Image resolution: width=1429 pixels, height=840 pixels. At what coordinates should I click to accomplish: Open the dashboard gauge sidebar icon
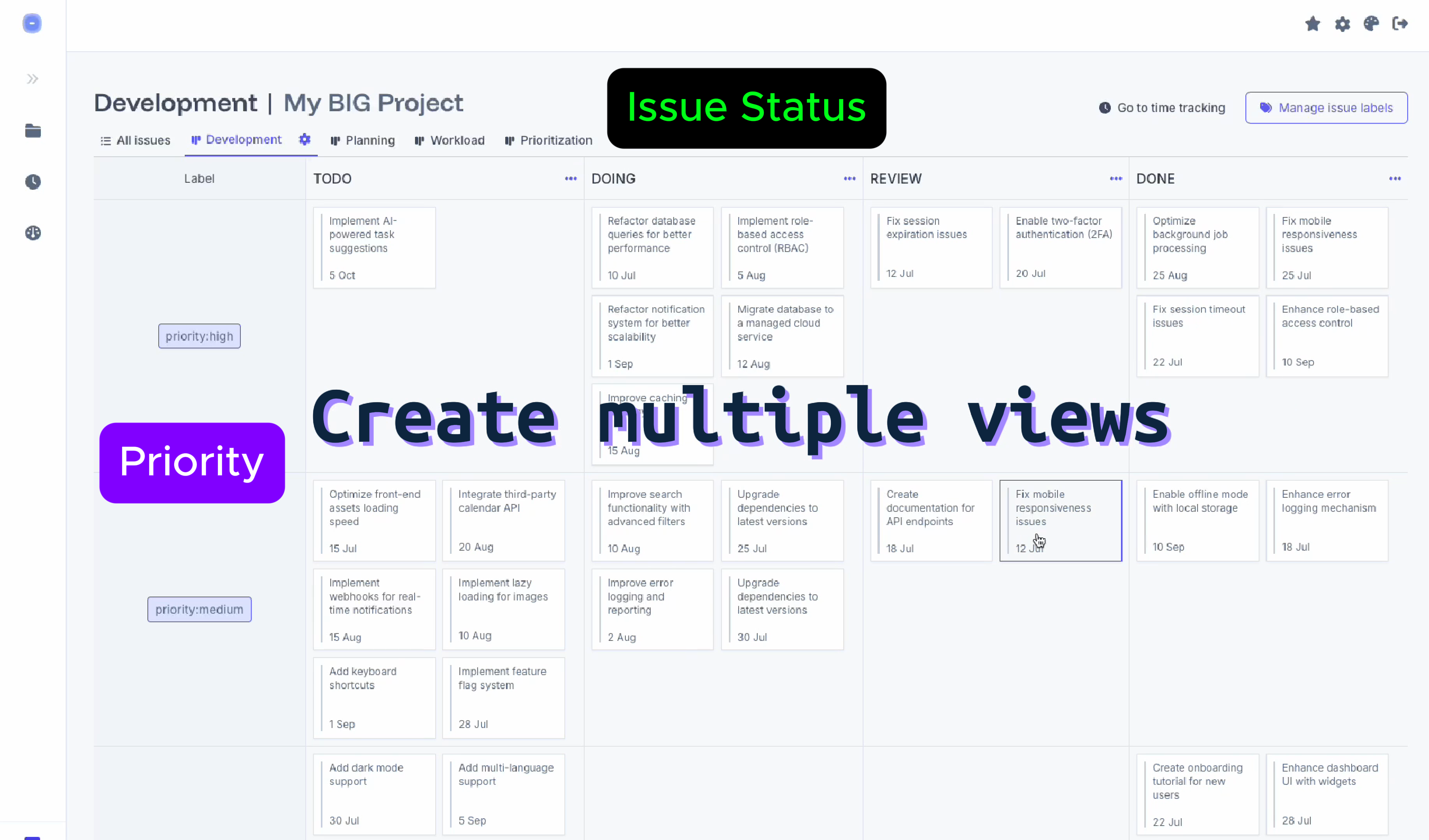33,233
